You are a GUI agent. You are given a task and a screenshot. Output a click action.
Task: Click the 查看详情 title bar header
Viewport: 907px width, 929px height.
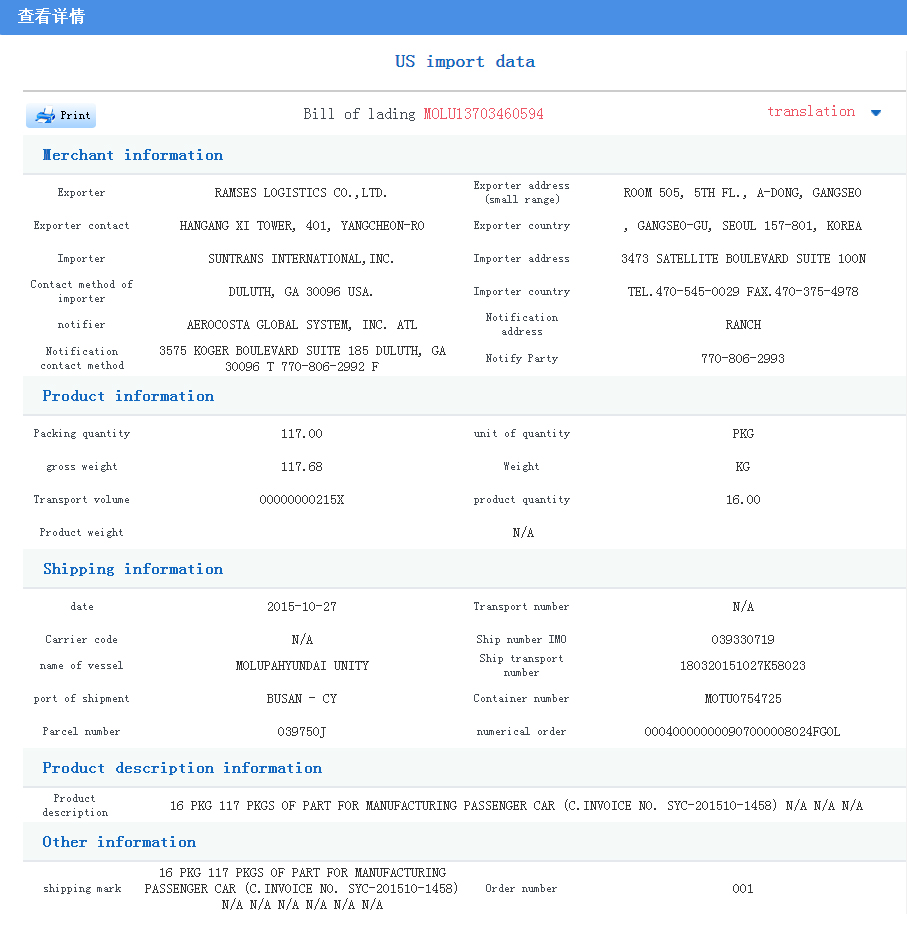[51, 17]
